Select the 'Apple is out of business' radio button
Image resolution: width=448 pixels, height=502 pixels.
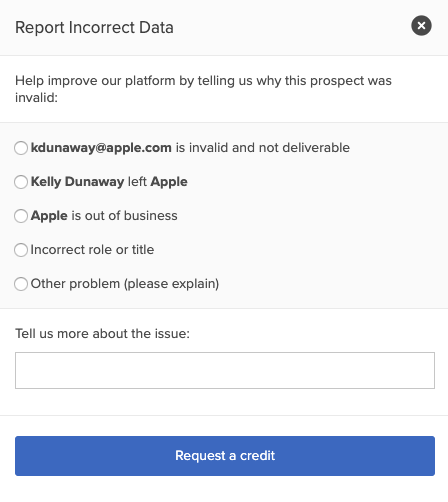pyautogui.click(x=21, y=216)
